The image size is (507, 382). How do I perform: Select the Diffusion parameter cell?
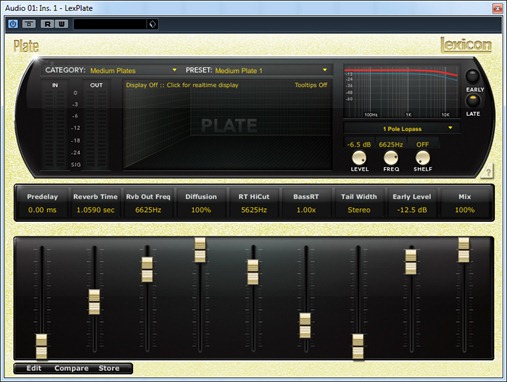click(x=201, y=203)
